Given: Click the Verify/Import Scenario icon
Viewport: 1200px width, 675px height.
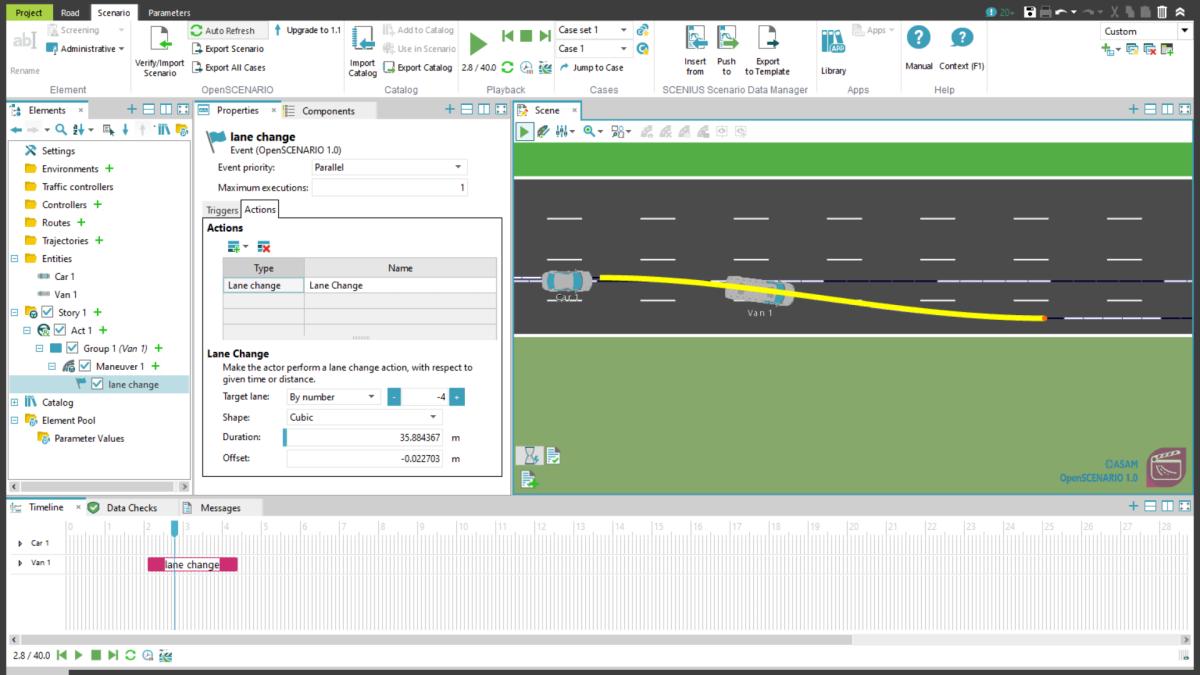Looking at the screenshot, I should click(159, 40).
